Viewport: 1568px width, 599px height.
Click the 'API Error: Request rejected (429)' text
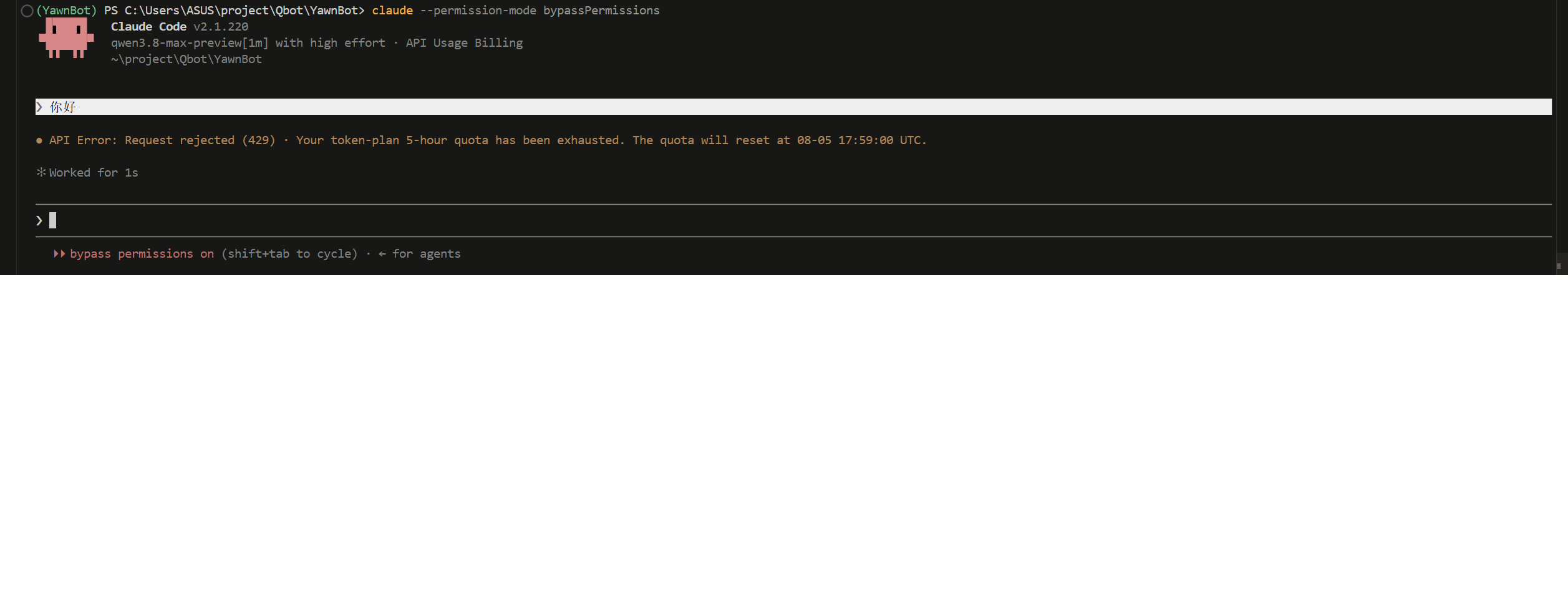[162, 140]
